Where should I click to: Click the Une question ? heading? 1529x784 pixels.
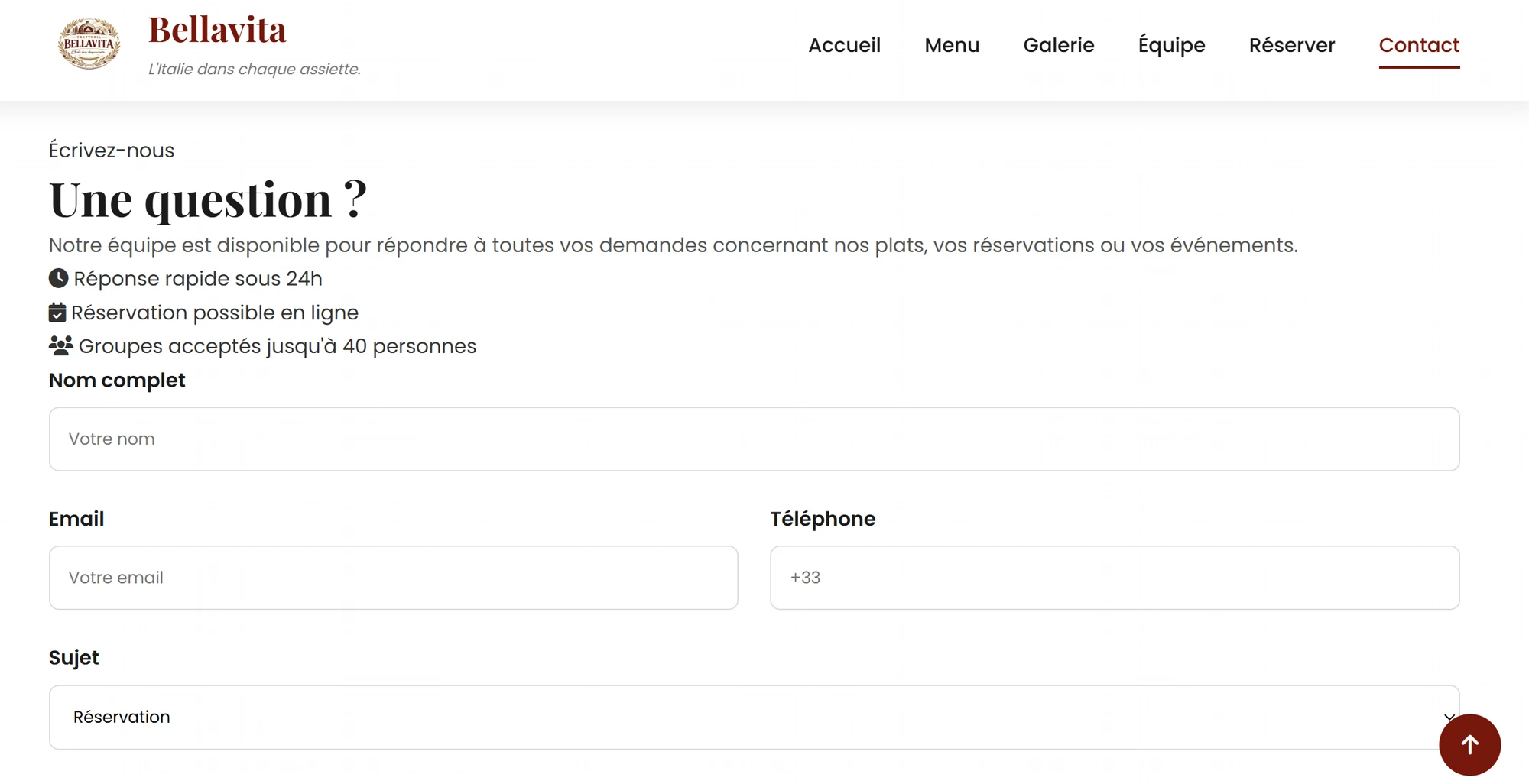[x=208, y=199]
